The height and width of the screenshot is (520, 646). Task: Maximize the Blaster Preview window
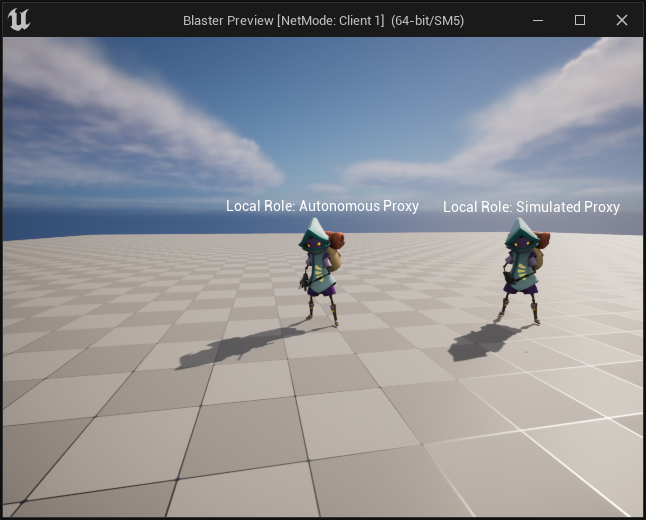(580, 20)
